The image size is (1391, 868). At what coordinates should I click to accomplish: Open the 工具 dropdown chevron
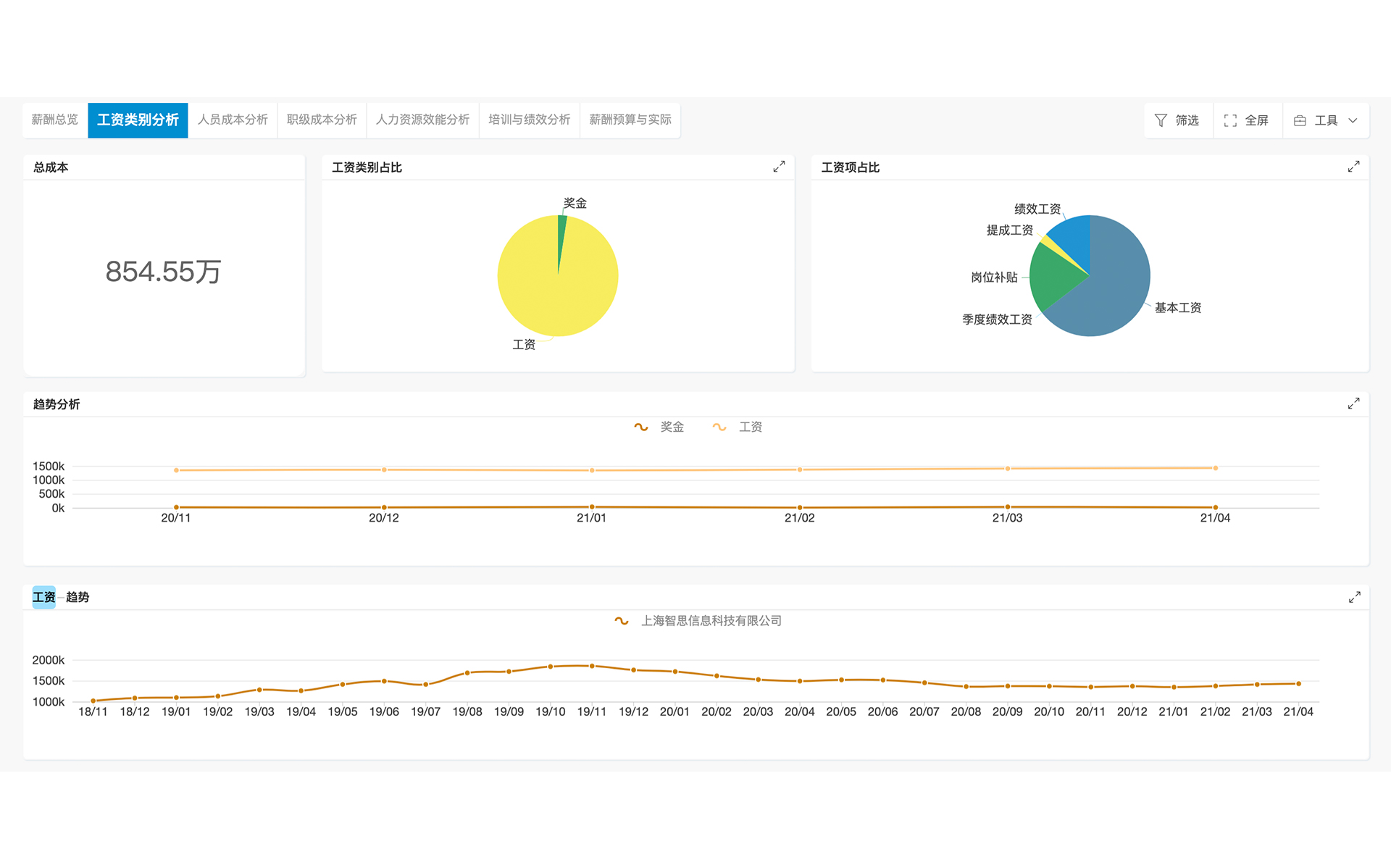pos(1353,120)
